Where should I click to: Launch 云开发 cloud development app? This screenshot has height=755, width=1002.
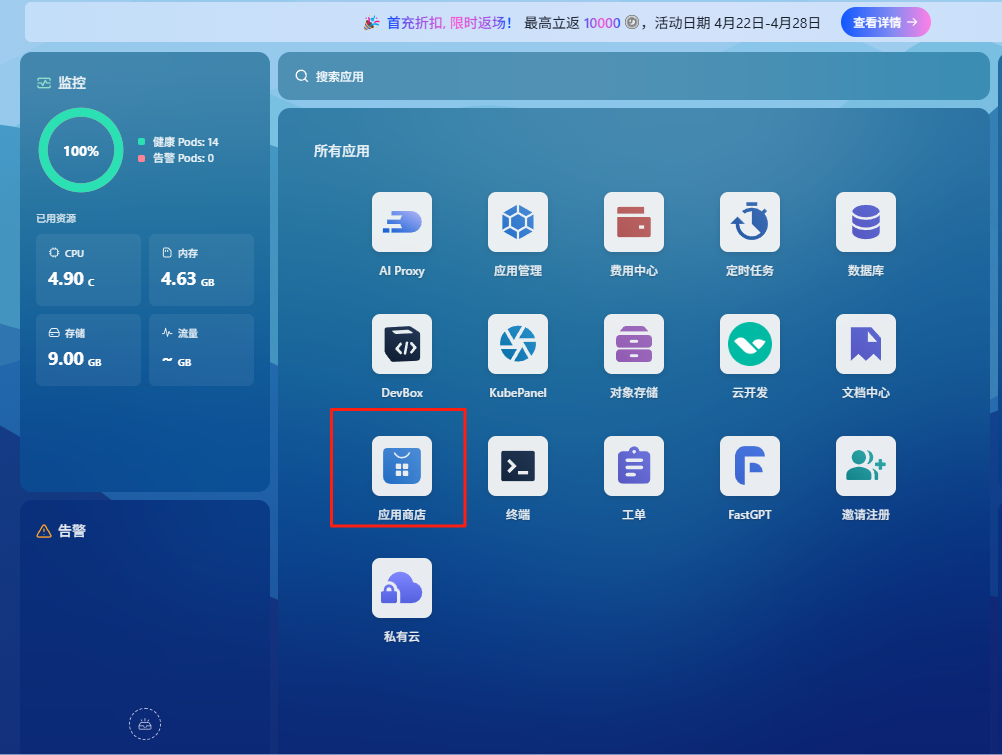tap(750, 344)
